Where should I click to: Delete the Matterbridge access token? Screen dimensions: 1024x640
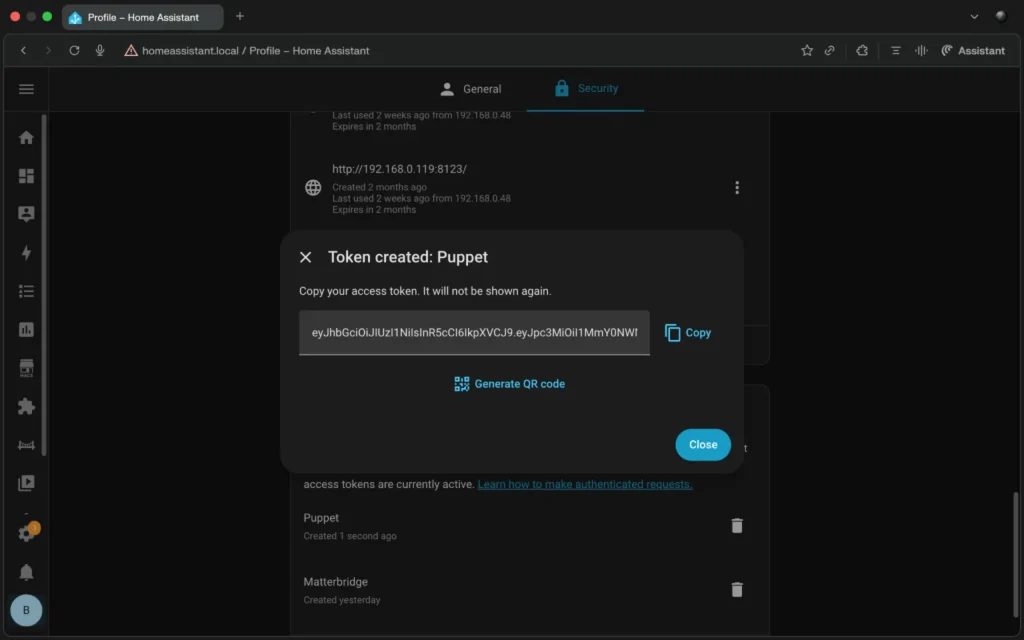[737, 590]
